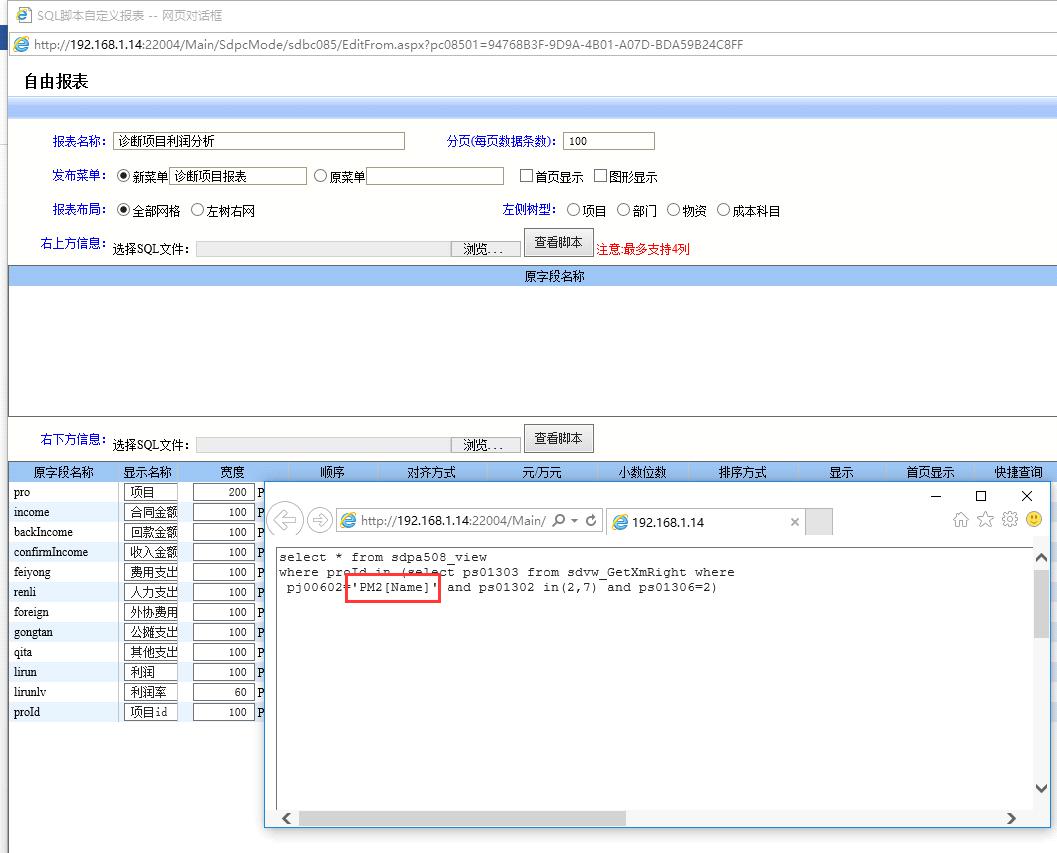Select the 原菜单 radio button
This screenshot has width=1057, height=853.
[x=321, y=176]
